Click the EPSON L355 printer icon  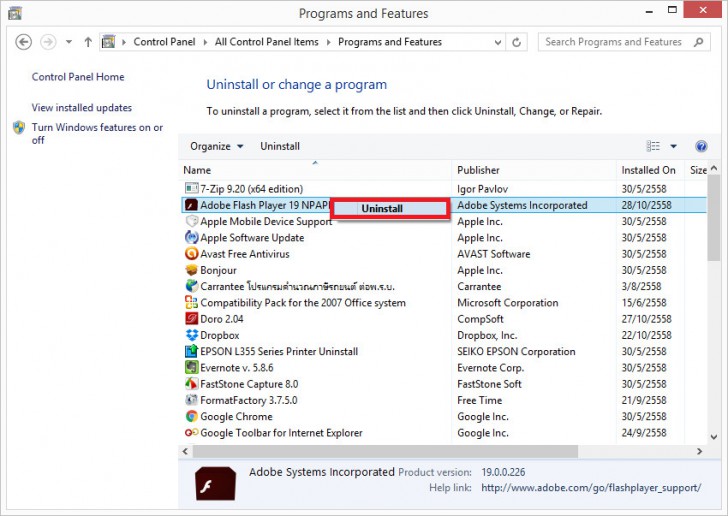[191, 351]
